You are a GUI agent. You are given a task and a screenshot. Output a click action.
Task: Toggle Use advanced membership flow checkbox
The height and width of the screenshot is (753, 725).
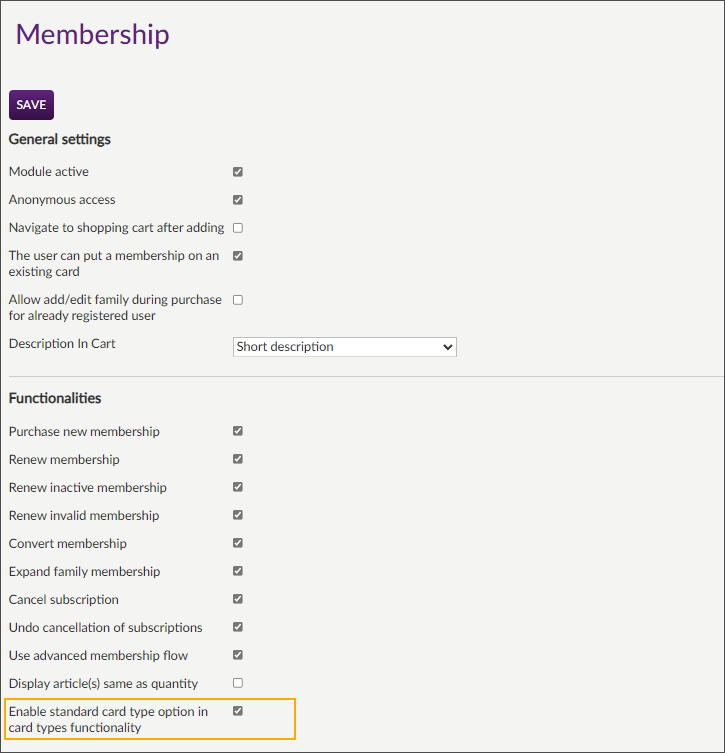pyautogui.click(x=238, y=656)
